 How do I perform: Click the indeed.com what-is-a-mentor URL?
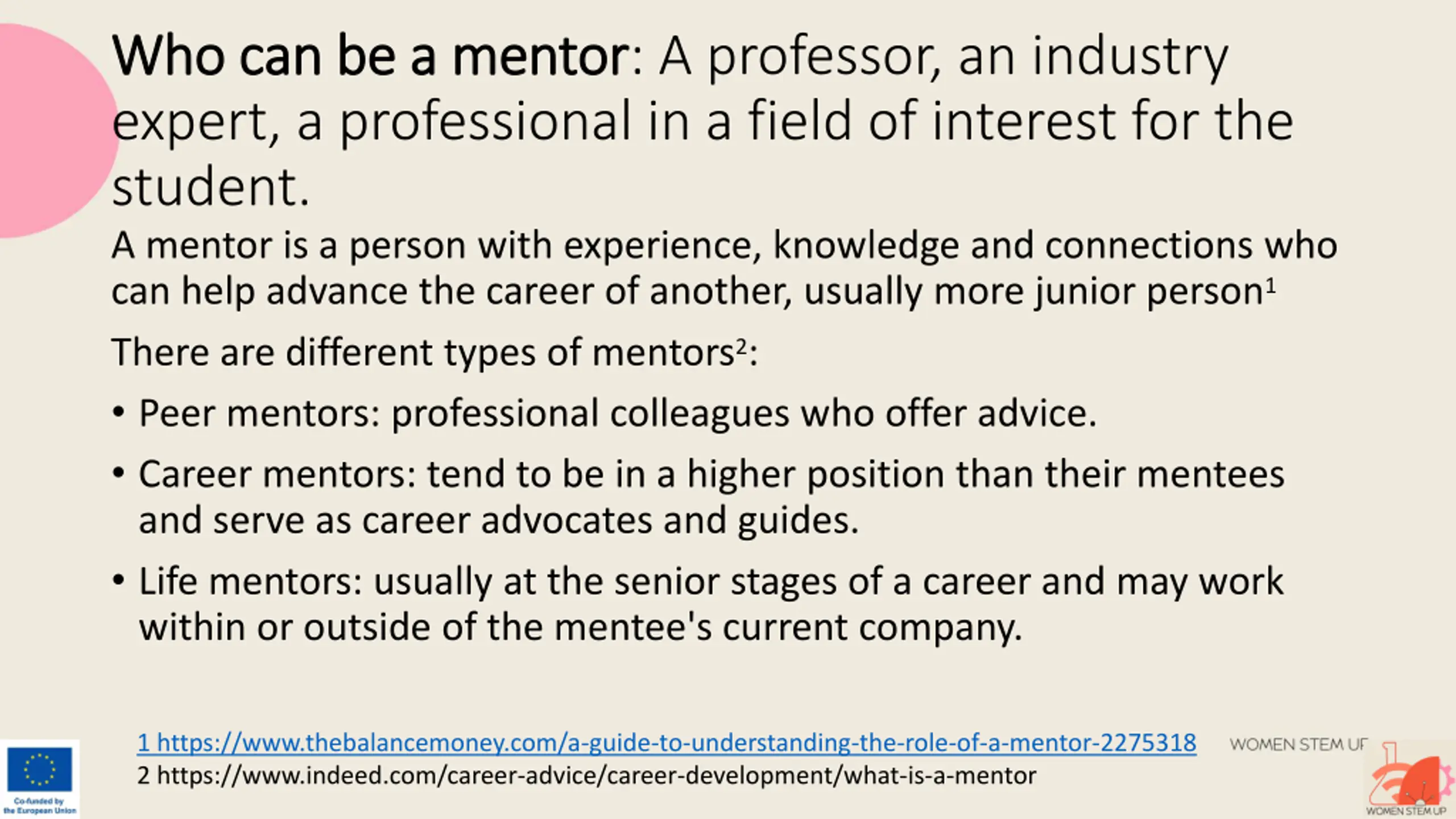coord(586,776)
